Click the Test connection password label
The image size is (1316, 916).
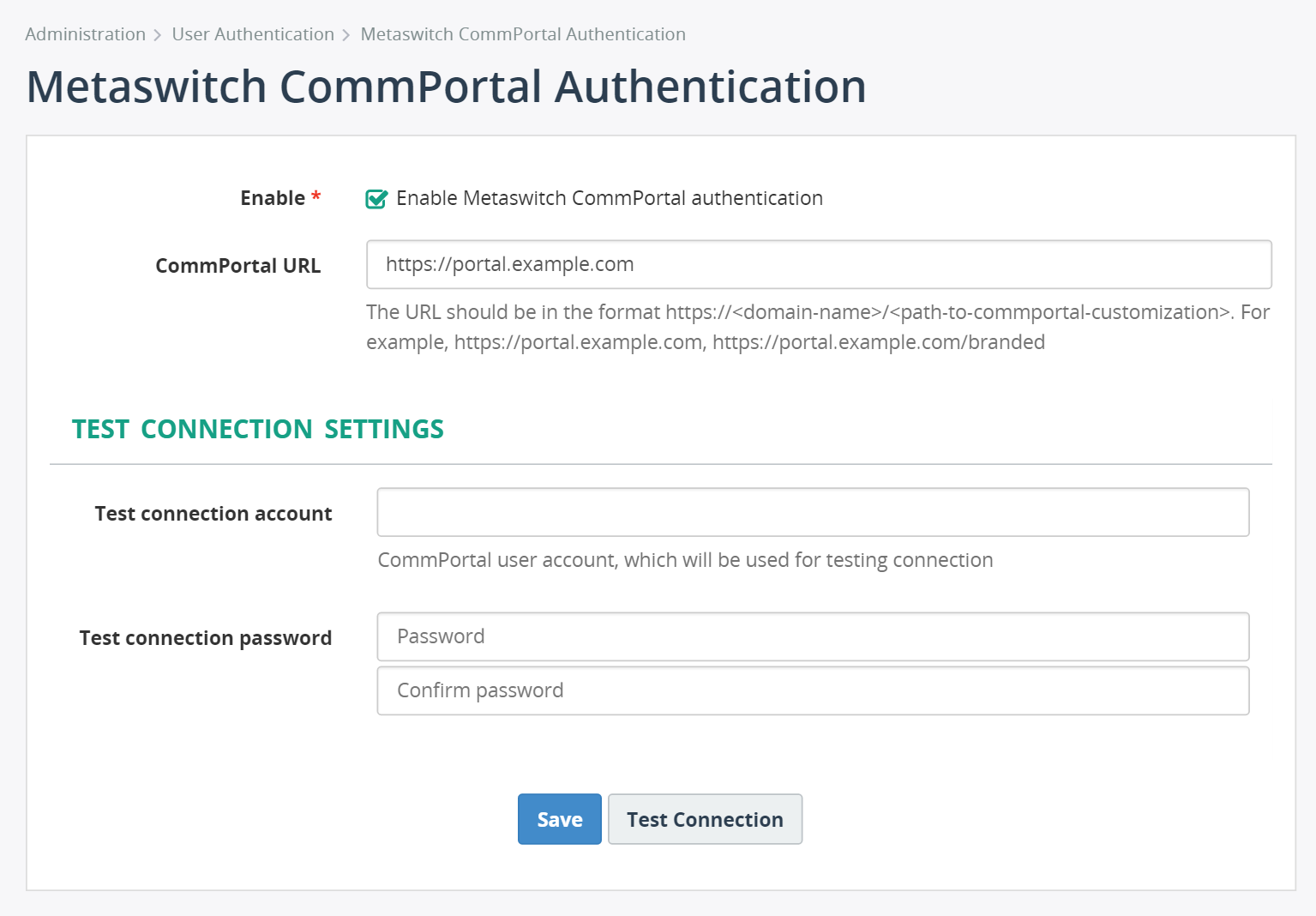[206, 638]
